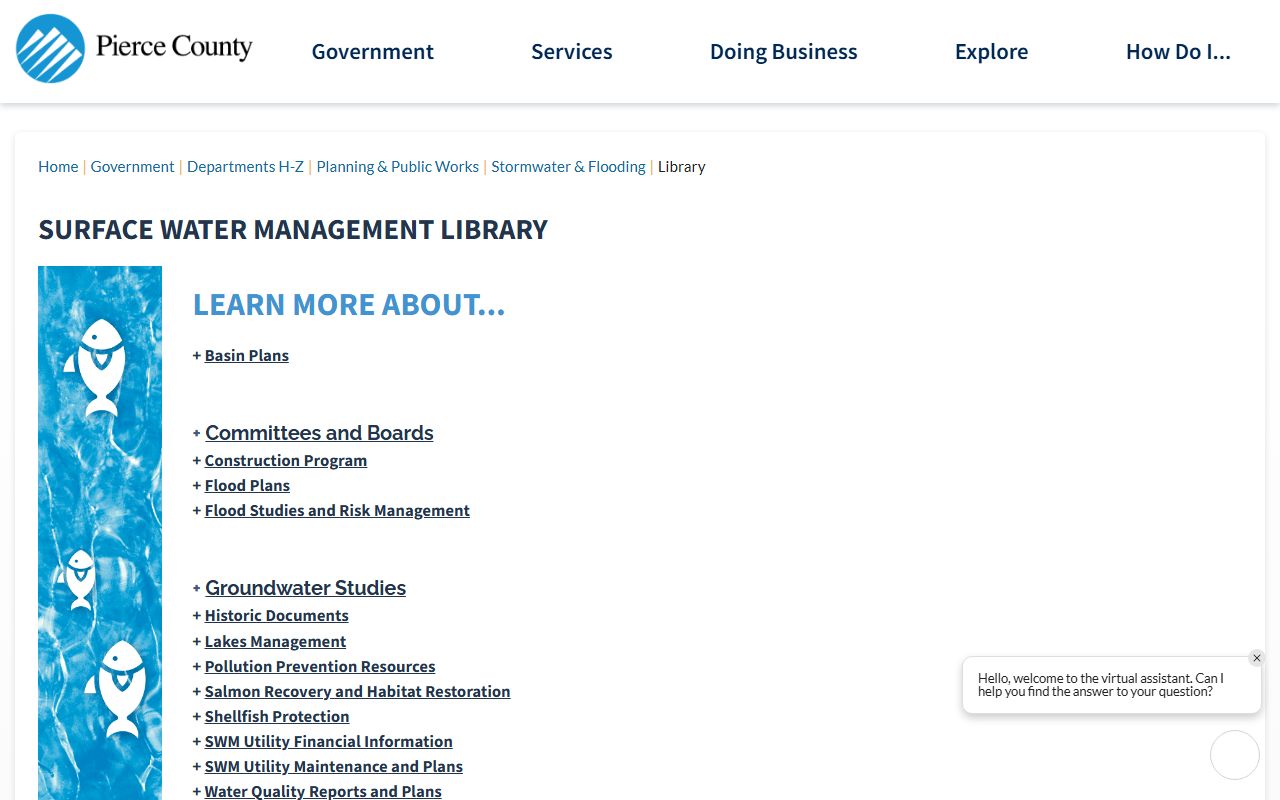Open the Doing Business menu
This screenshot has width=1280, height=800.
coord(783,52)
